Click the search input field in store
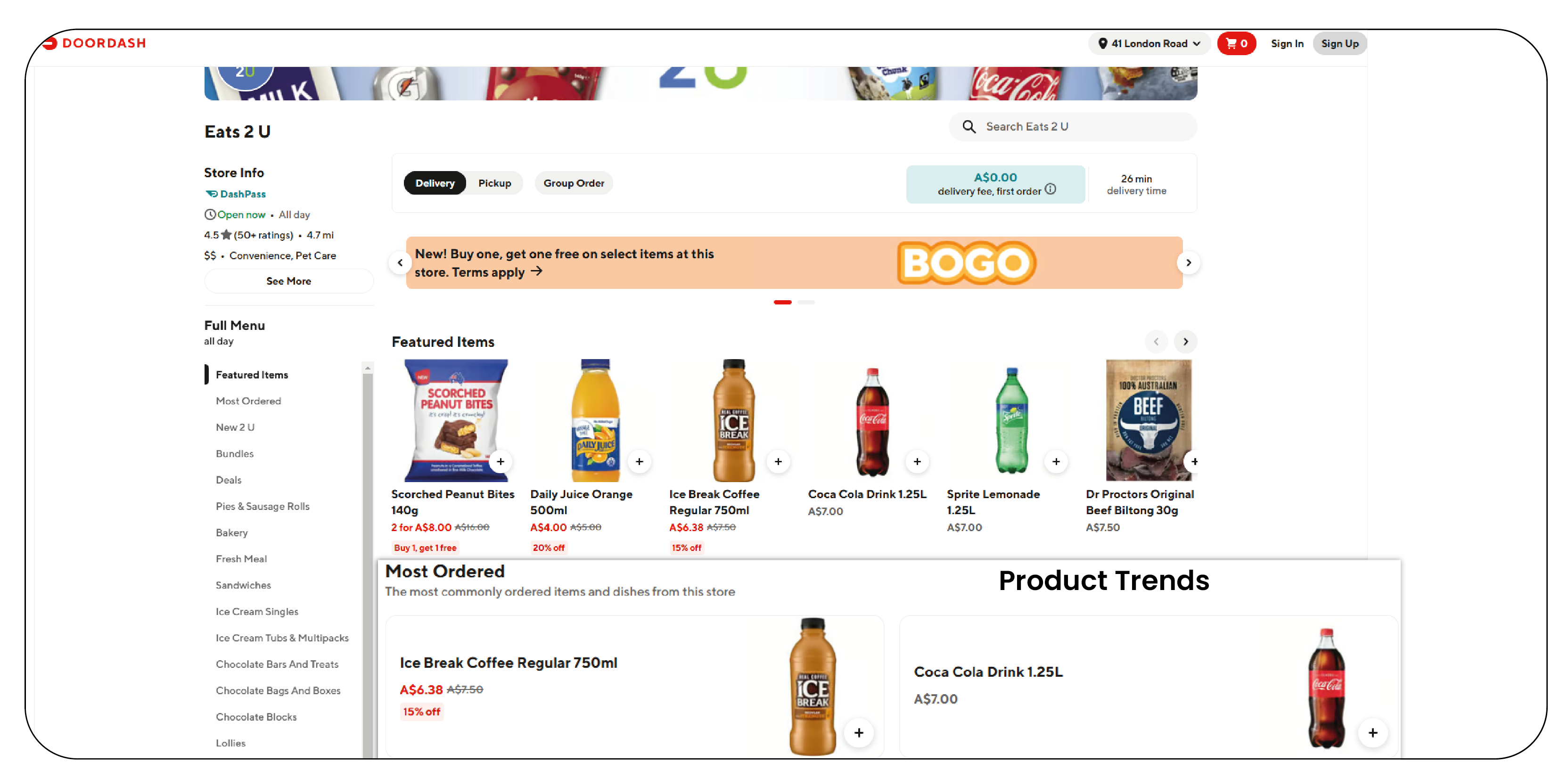The width and height of the screenshot is (1568, 779). tap(1082, 126)
